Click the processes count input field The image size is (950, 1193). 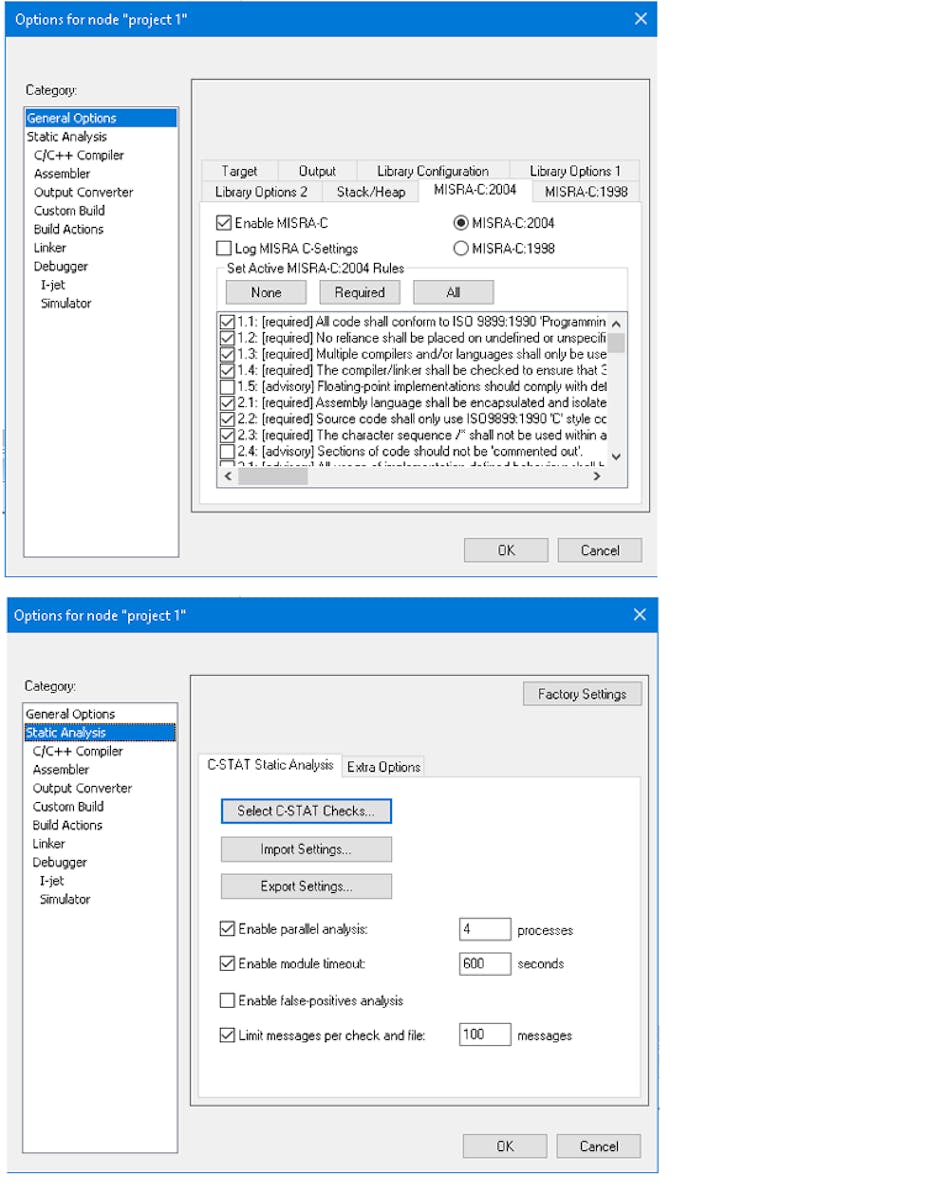pyautogui.click(x=484, y=928)
